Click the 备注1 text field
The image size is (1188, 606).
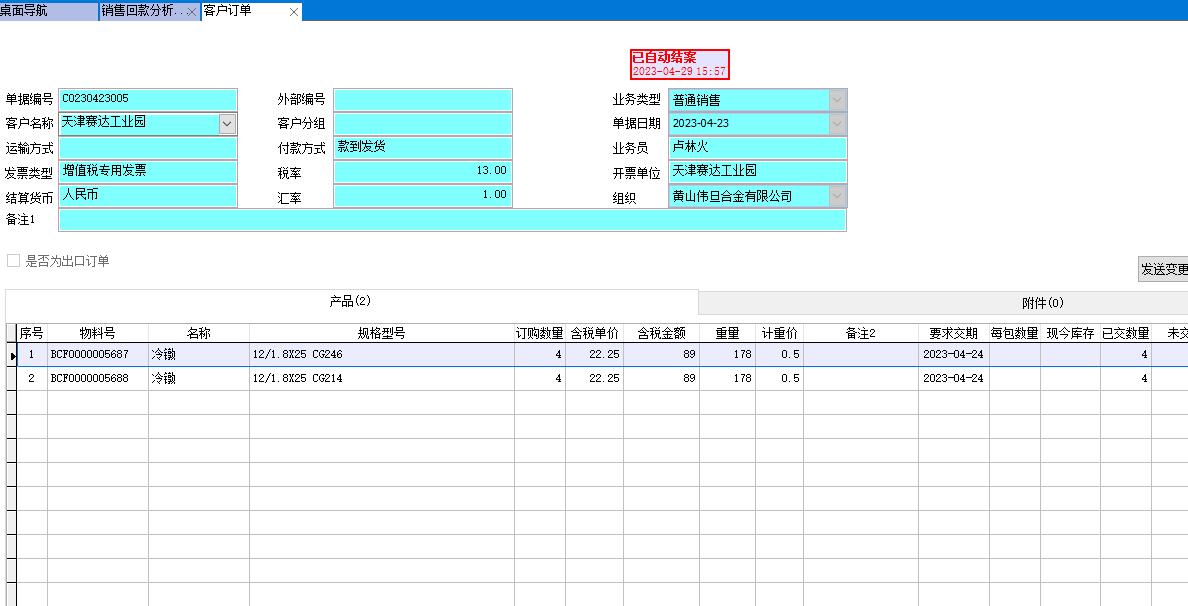click(x=452, y=220)
